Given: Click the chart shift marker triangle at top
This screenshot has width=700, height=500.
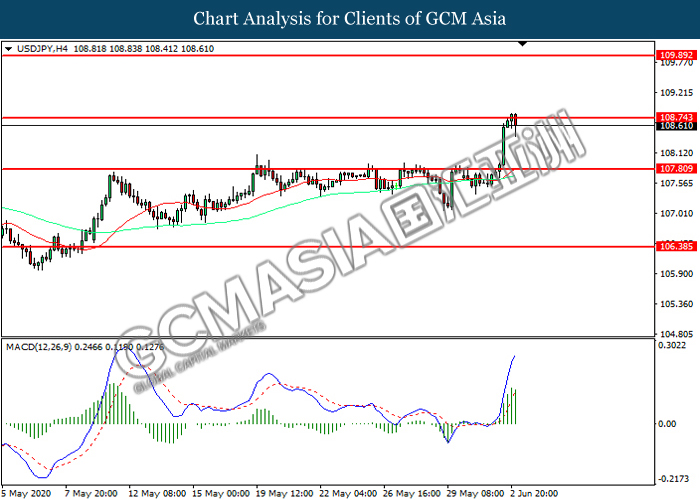Looking at the screenshot, I should coord(522,44).
